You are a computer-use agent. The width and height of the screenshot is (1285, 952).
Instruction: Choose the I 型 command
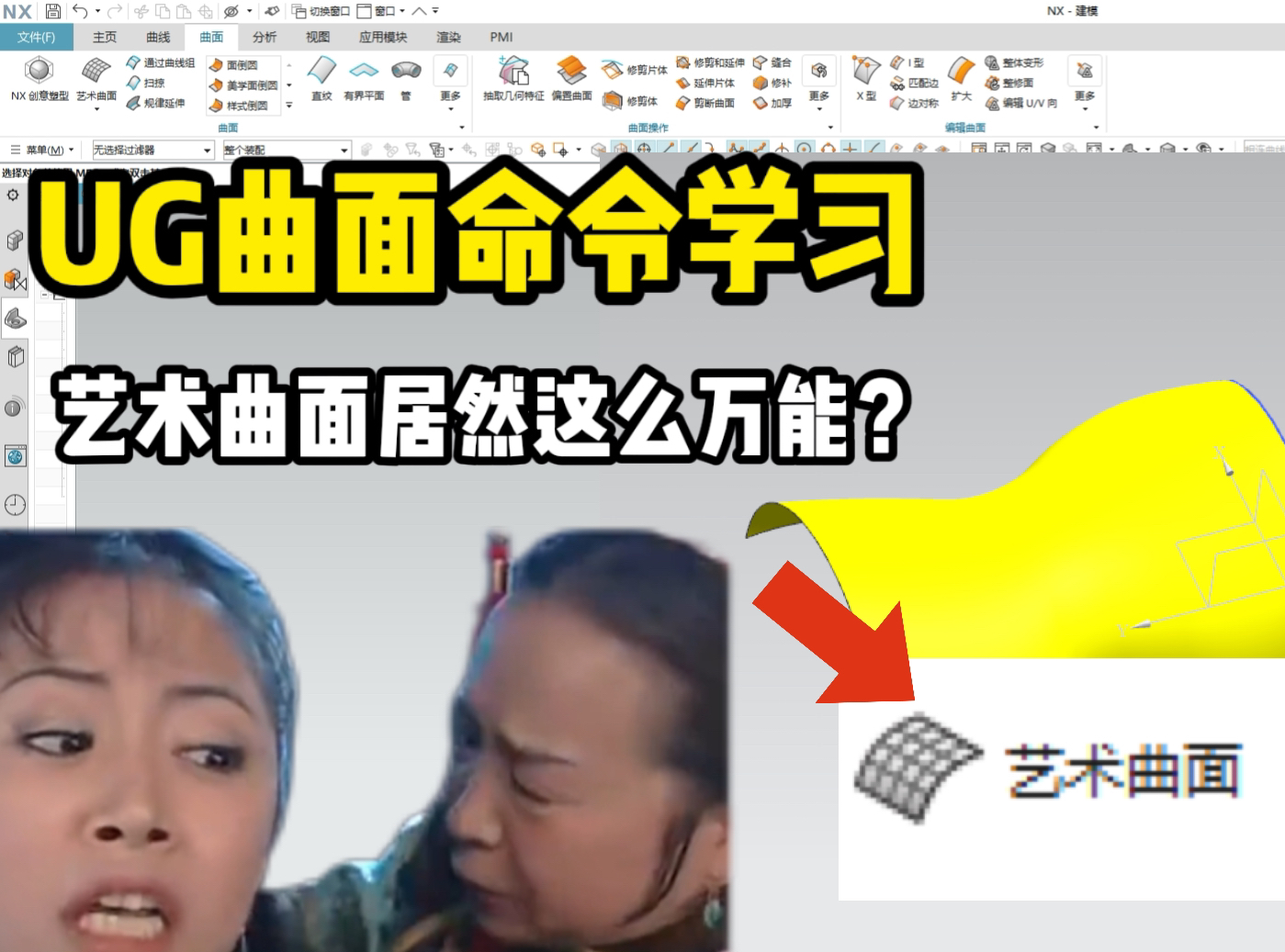pos(908,63)
